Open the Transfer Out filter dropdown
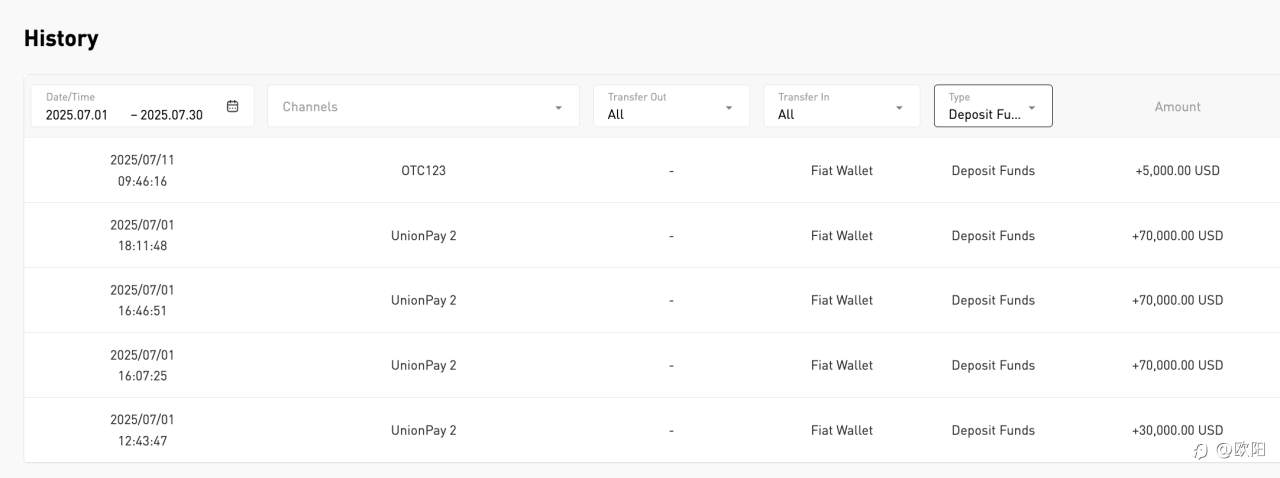This screenshot has width=1280, height=478. (x=671, y=106)
